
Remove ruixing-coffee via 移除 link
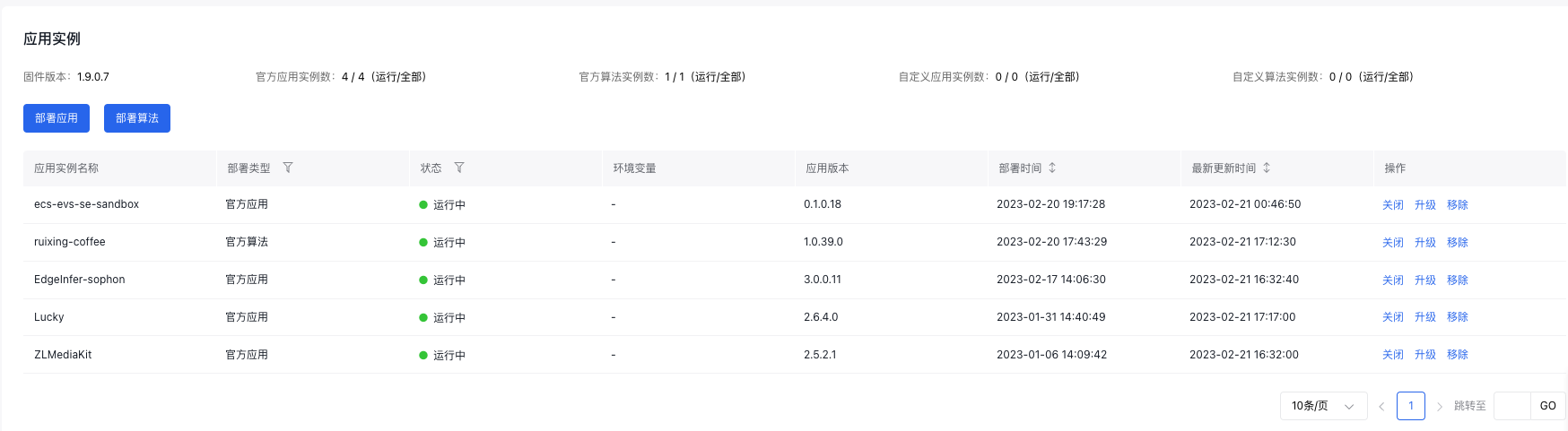[1458, 243]
